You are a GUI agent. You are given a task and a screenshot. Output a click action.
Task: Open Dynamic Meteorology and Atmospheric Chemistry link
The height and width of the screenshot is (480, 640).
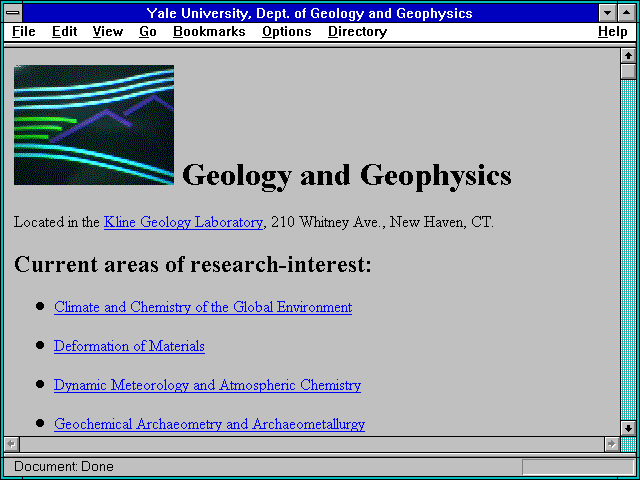(207, 385)
